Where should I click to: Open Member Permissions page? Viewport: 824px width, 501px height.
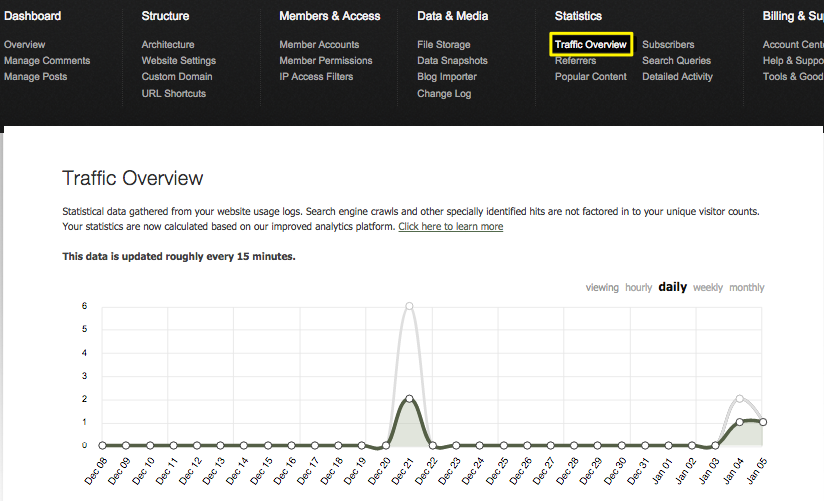pos(325,61)
